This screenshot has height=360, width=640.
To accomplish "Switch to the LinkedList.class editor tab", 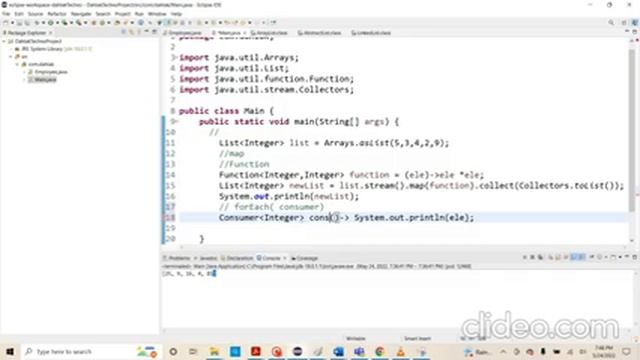I will click(x=371, y=33).
